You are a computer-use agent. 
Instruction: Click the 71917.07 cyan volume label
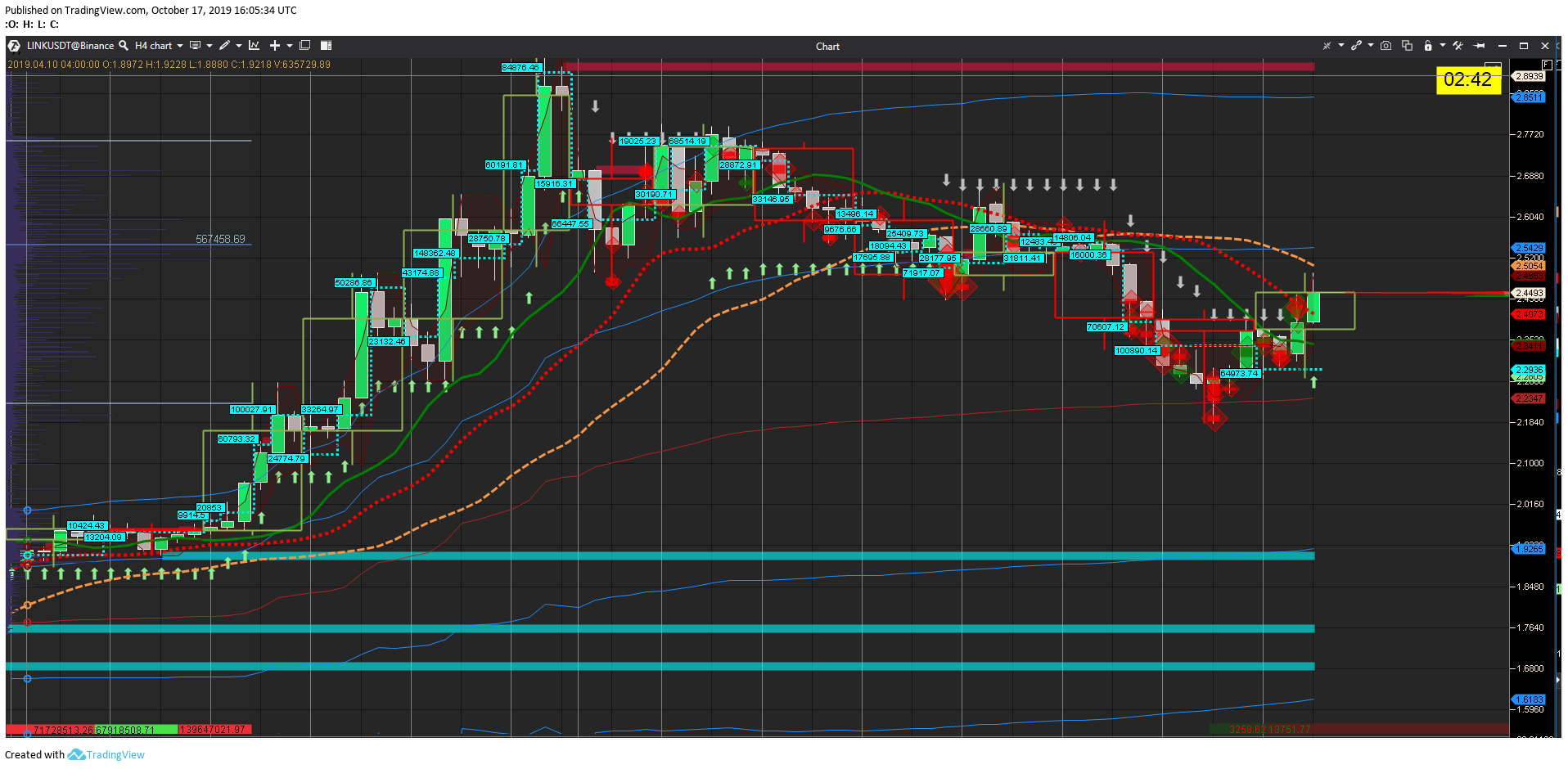922,272
